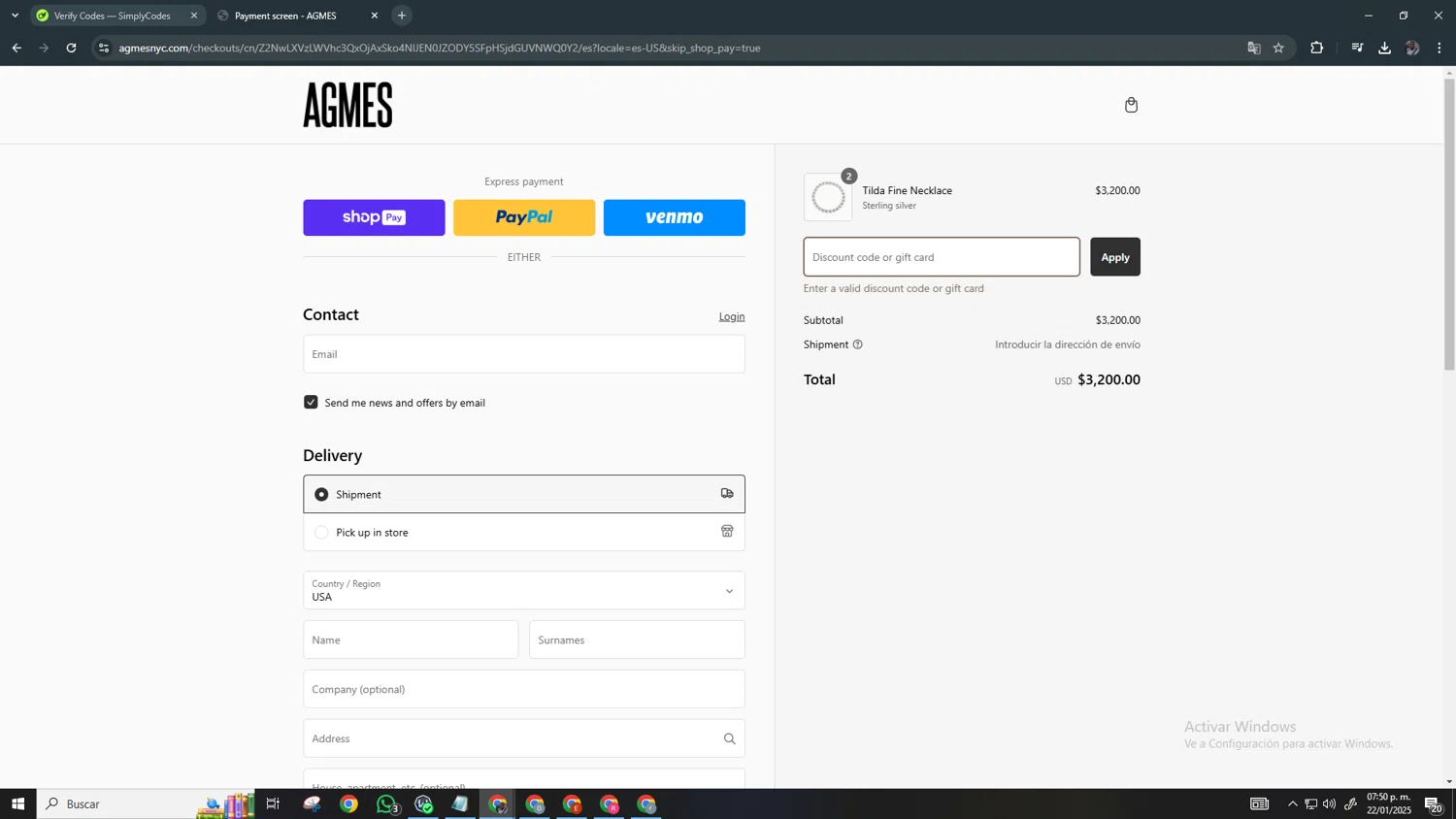Click the Apply discount button
This screenshot has width=1456, height=819.
(x=1115, y=257)
